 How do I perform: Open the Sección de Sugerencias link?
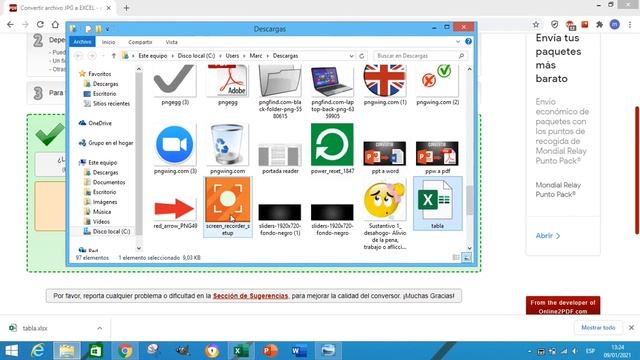point(250,296)
